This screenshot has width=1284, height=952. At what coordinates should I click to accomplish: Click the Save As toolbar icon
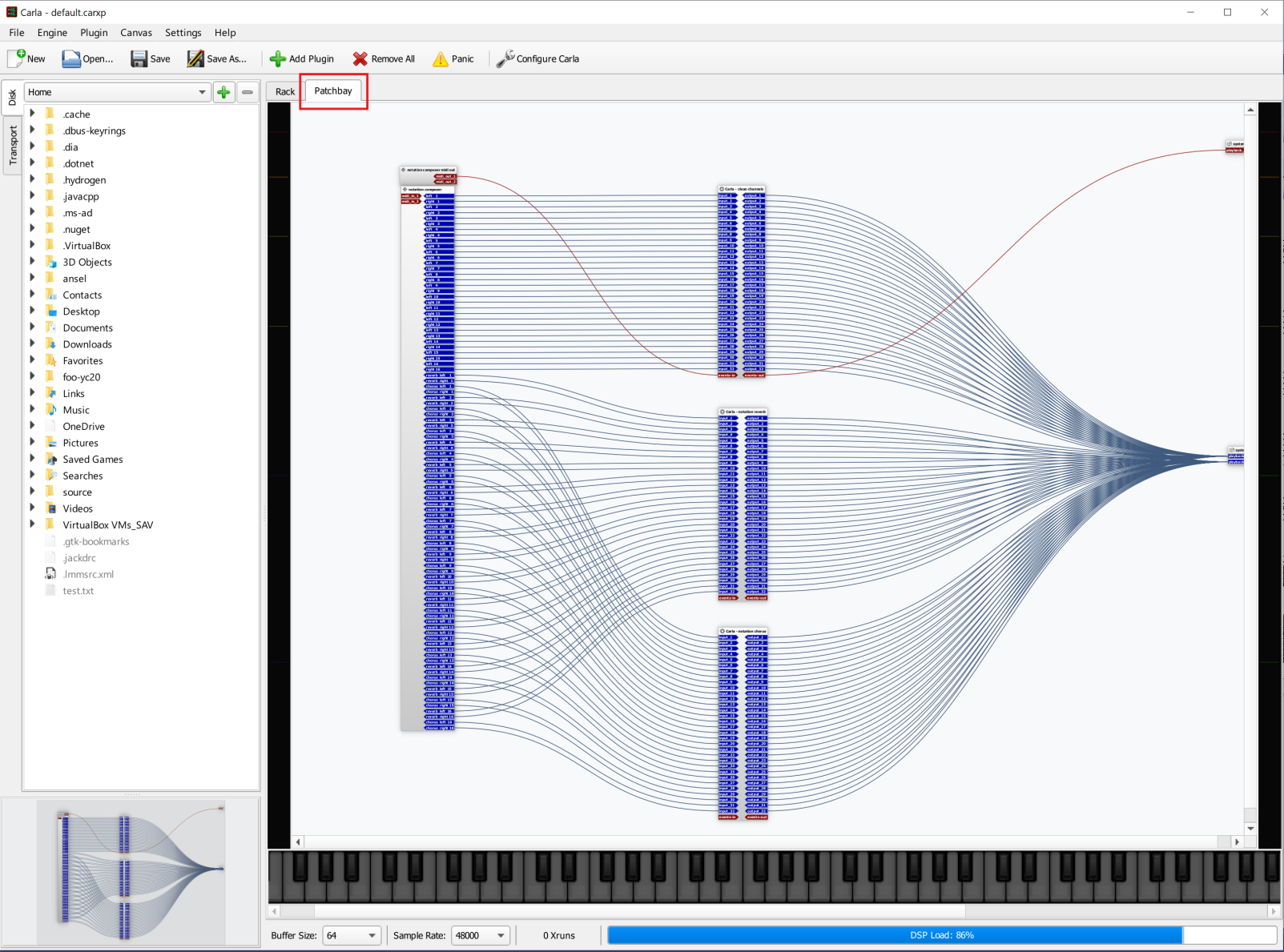point(195,58)
